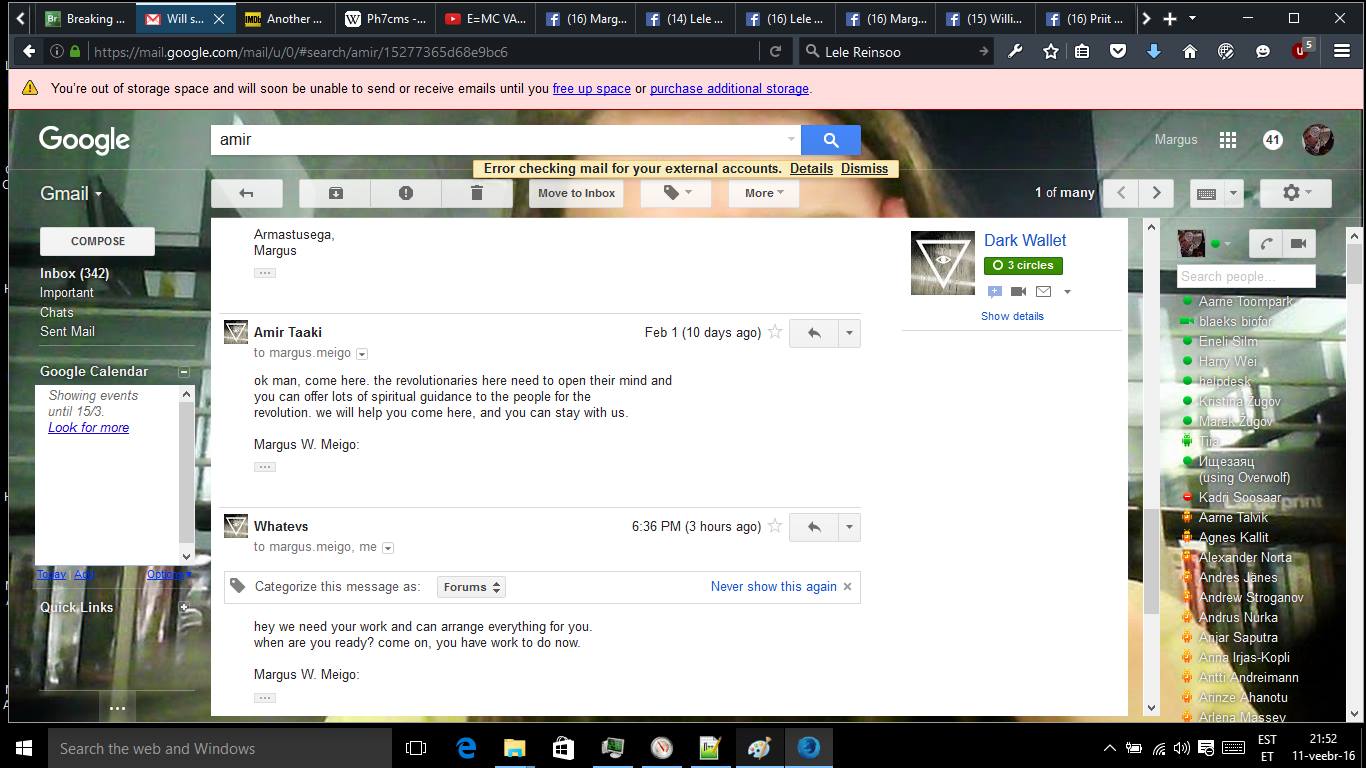Star the Whatevs 6:36 PM message

[775, 526]
